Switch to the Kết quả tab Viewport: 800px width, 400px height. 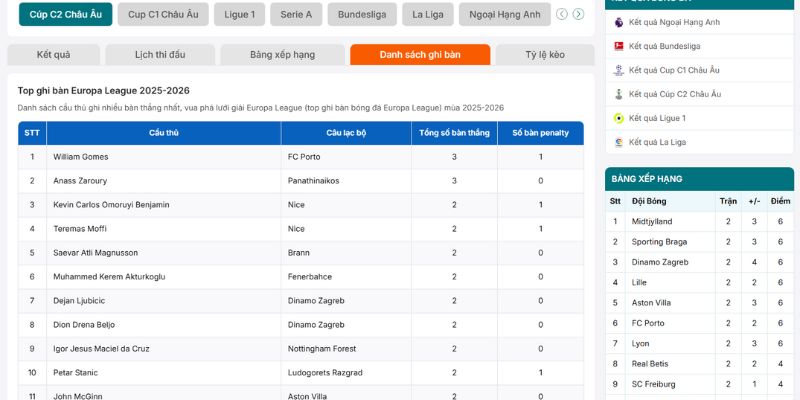(52, 55)
